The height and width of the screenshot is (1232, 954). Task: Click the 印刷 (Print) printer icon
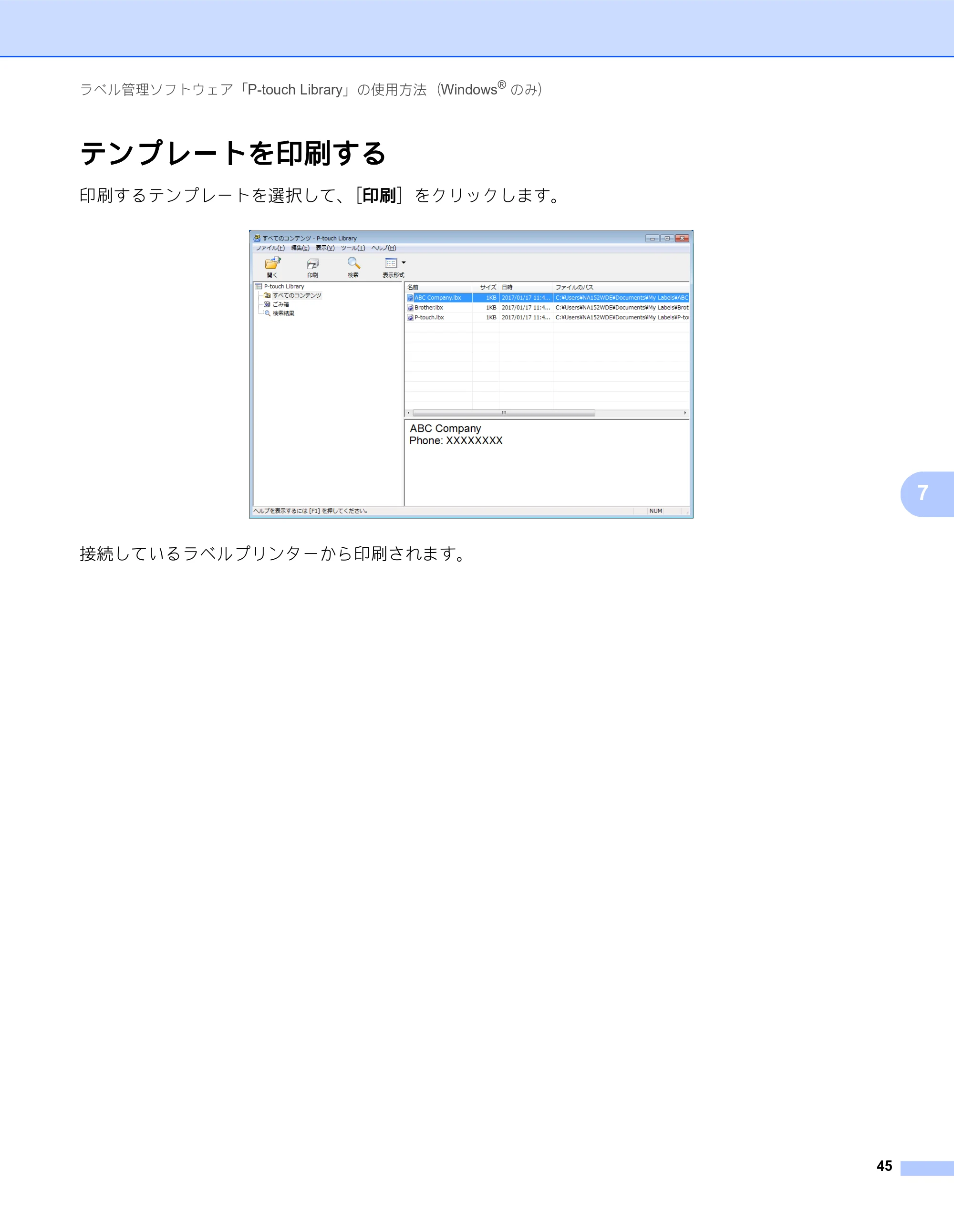tap(313, 263)
